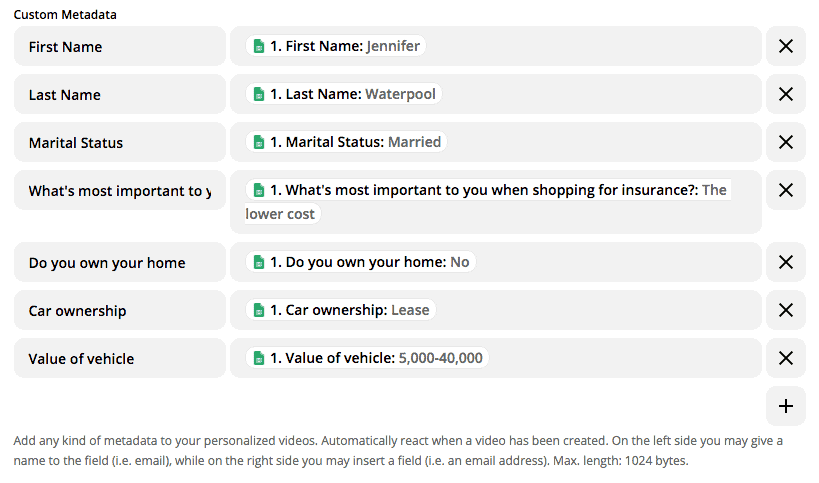Select the Last Name: Waterpool value pill
Screen dimensions: 819x483
click(x=343, y=94)
